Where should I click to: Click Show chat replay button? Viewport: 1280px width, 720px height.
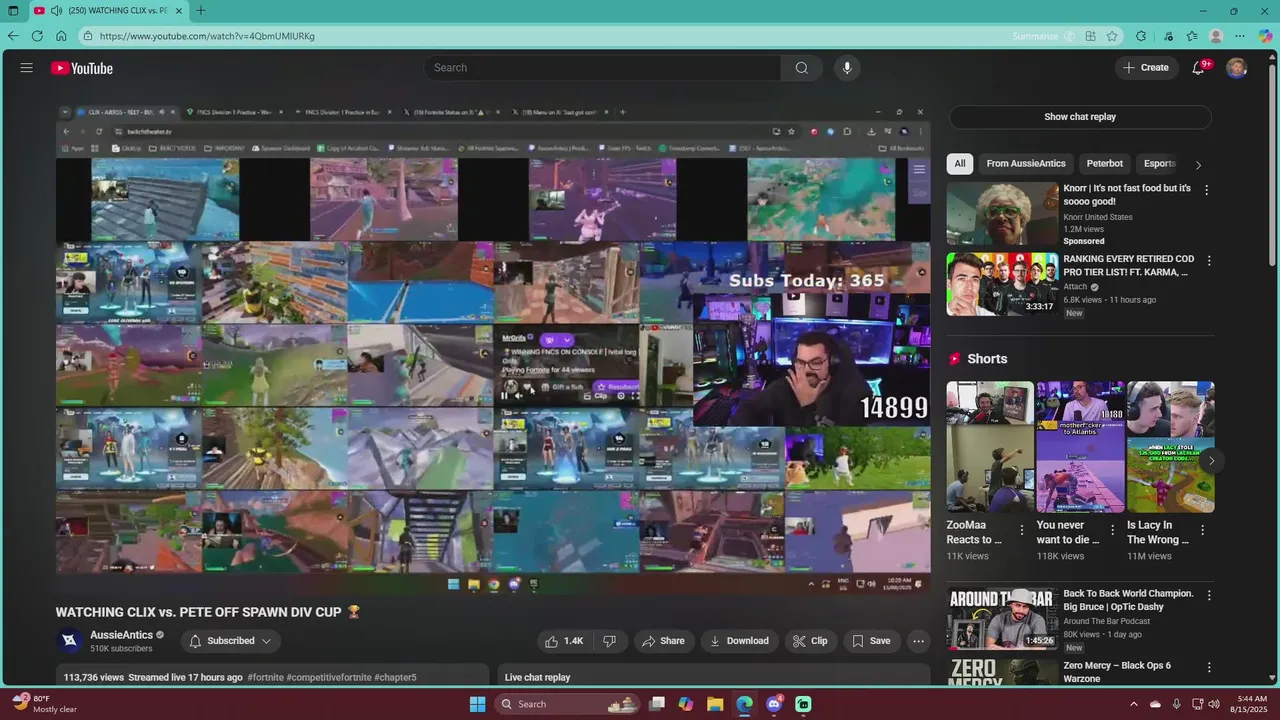[x=1080, y=117]
